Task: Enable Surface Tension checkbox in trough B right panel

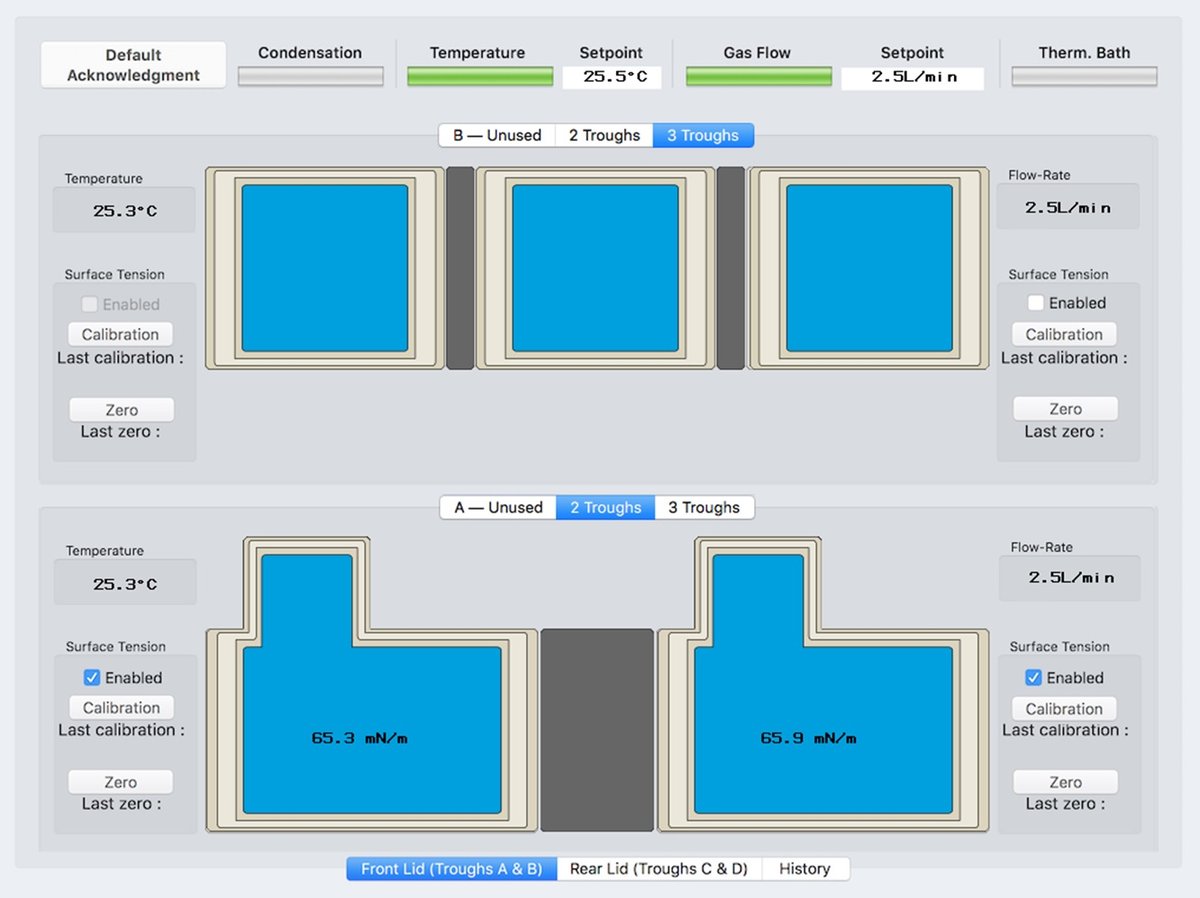Action: (x=1036, y=303)
